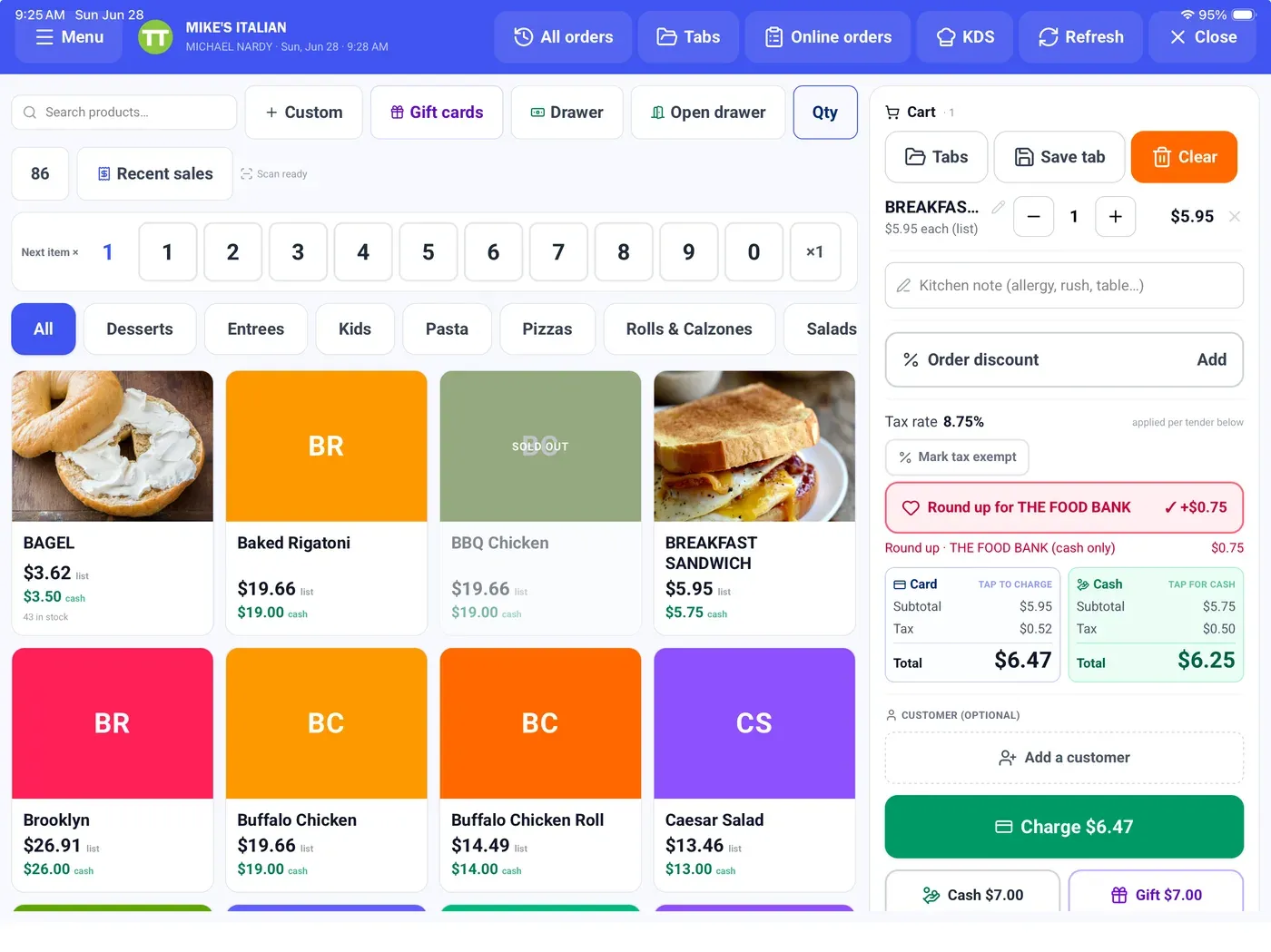
Task: Show Rolls & Calzones category
Action: point(689,329)
